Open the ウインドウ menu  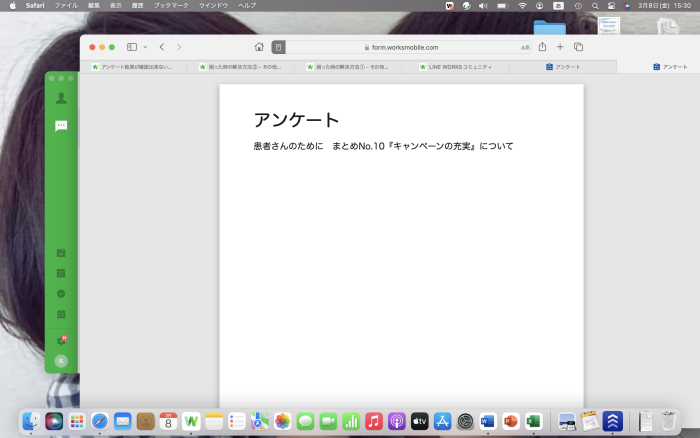(x=213, y=5)
